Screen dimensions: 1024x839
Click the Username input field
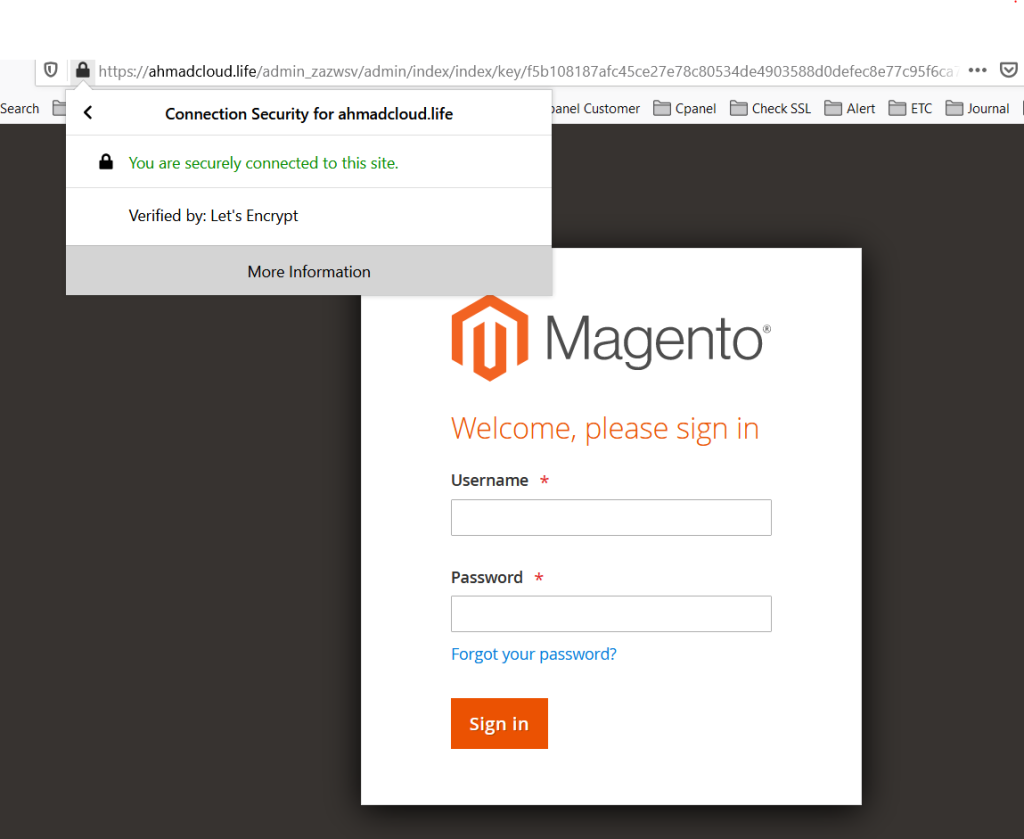coord(611,517)
